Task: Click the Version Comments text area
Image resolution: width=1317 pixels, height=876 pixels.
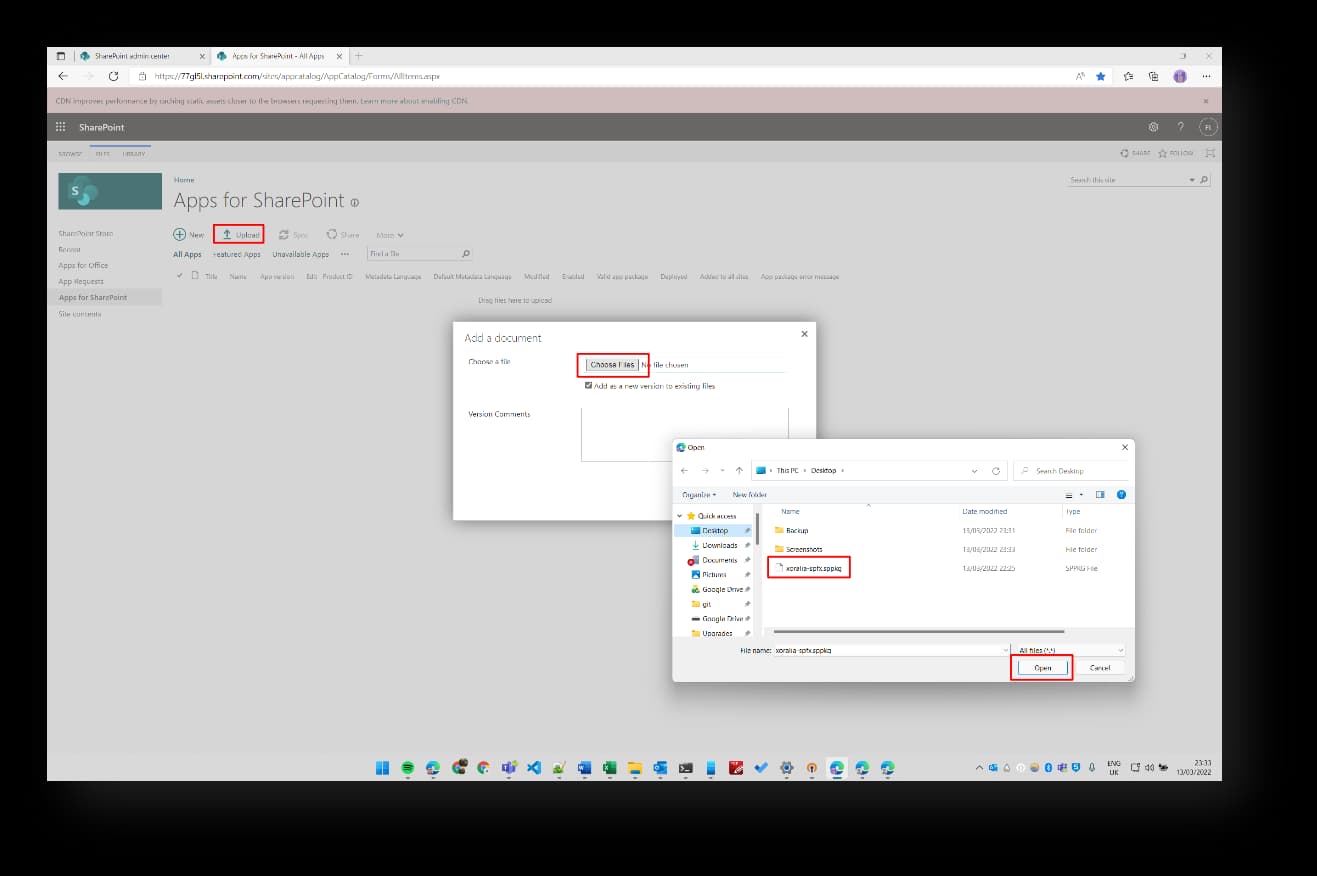Action: [684, 434]
